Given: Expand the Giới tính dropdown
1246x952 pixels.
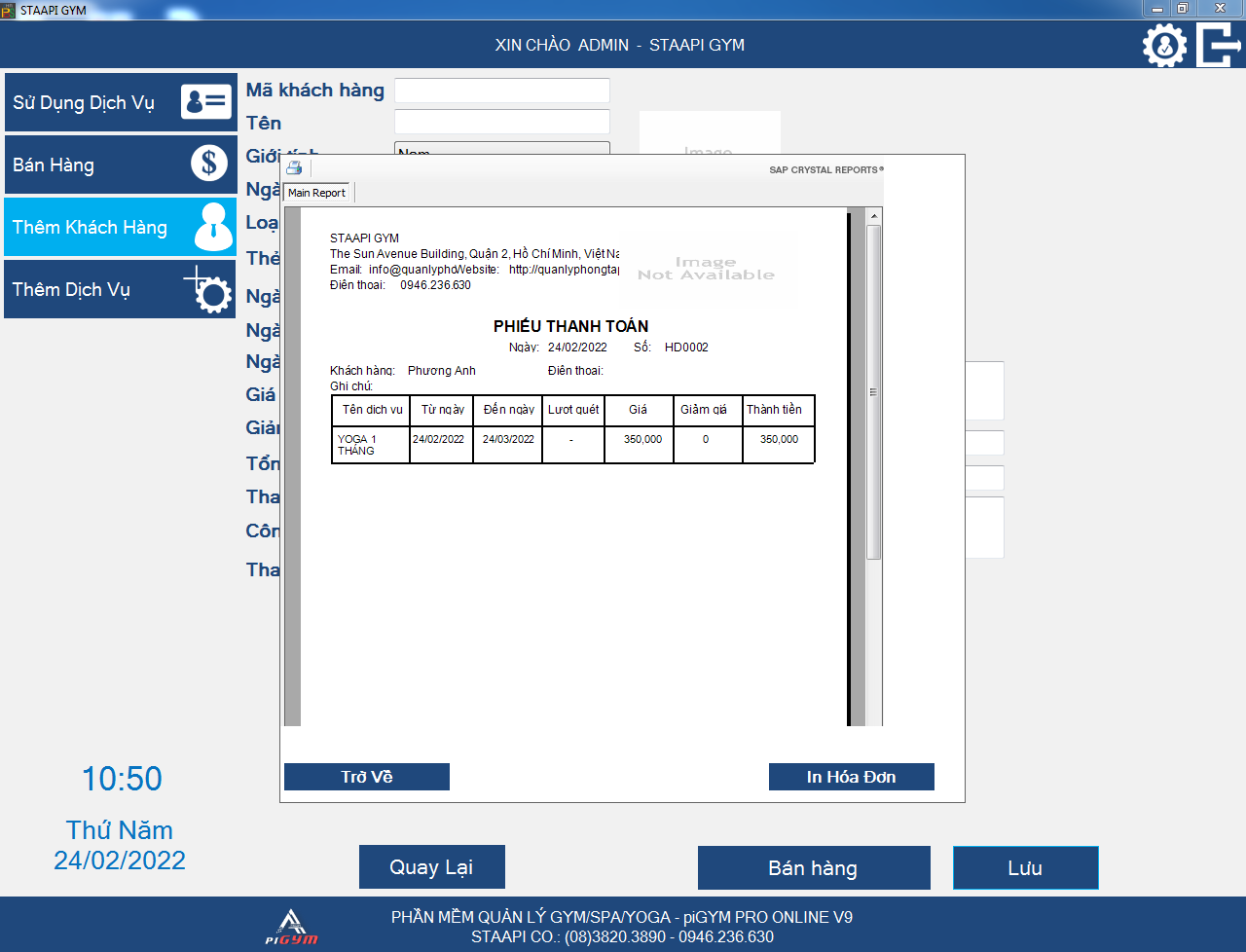Looking at the screenshot, I should pyautogui.click(x=501, y=148).
